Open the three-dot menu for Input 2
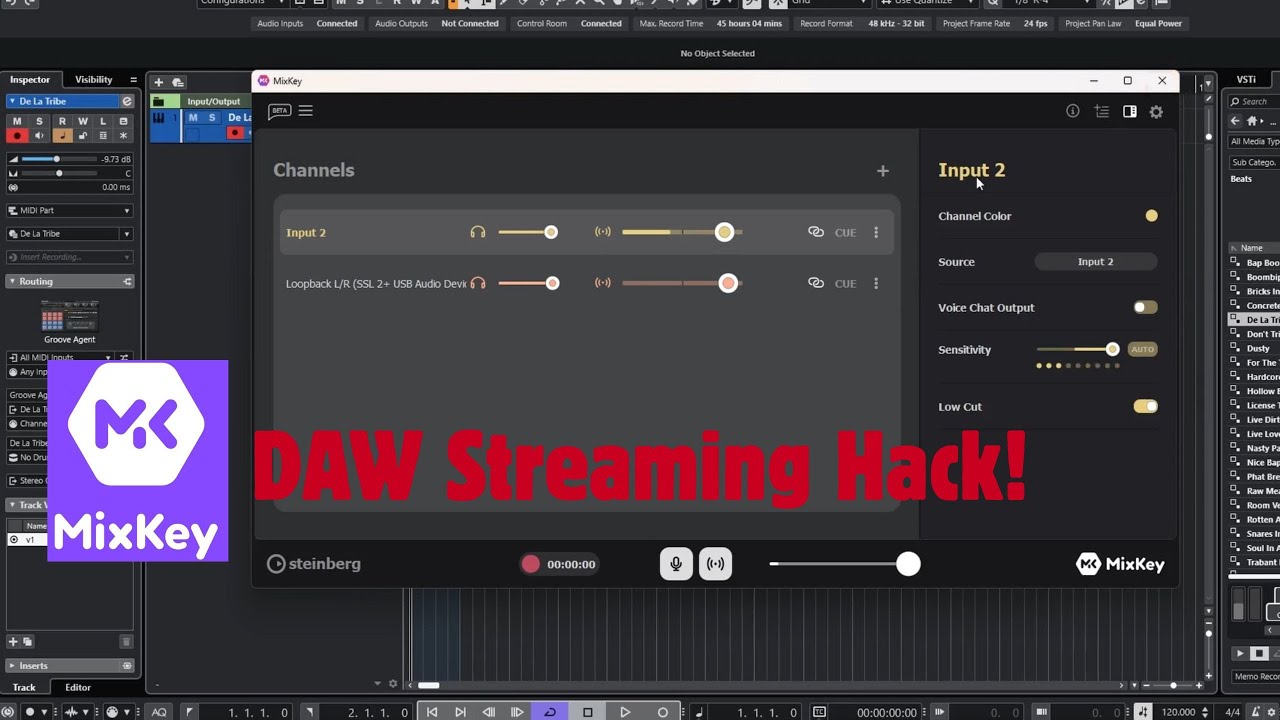This screenshot has height=720, width=1280. click(876, 232)
